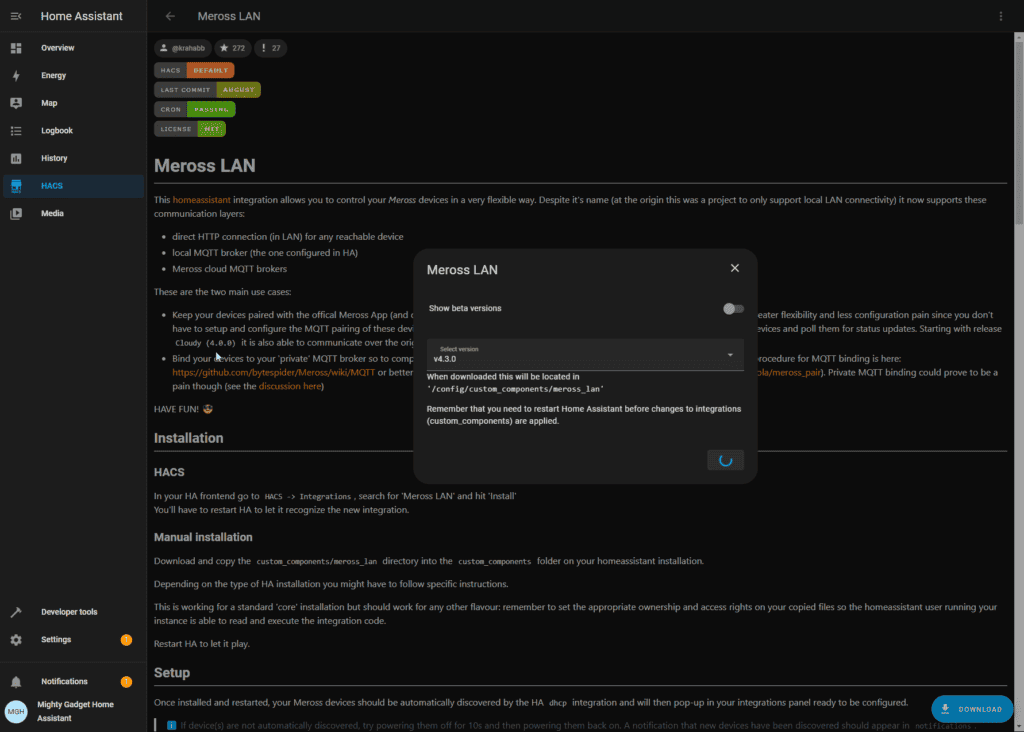1024x732 pixels.
Task: Close the Meross LAN dialog with the X
Action: (x=735, y=268)
